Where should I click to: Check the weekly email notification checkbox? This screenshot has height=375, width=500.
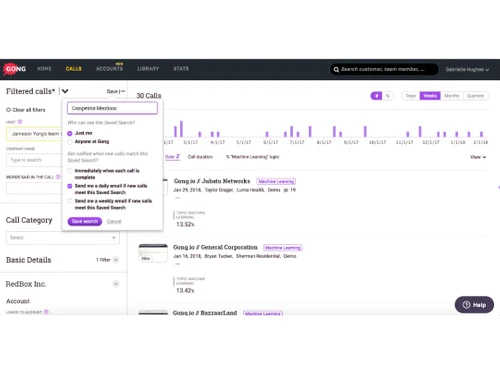[x=70, y=201]
